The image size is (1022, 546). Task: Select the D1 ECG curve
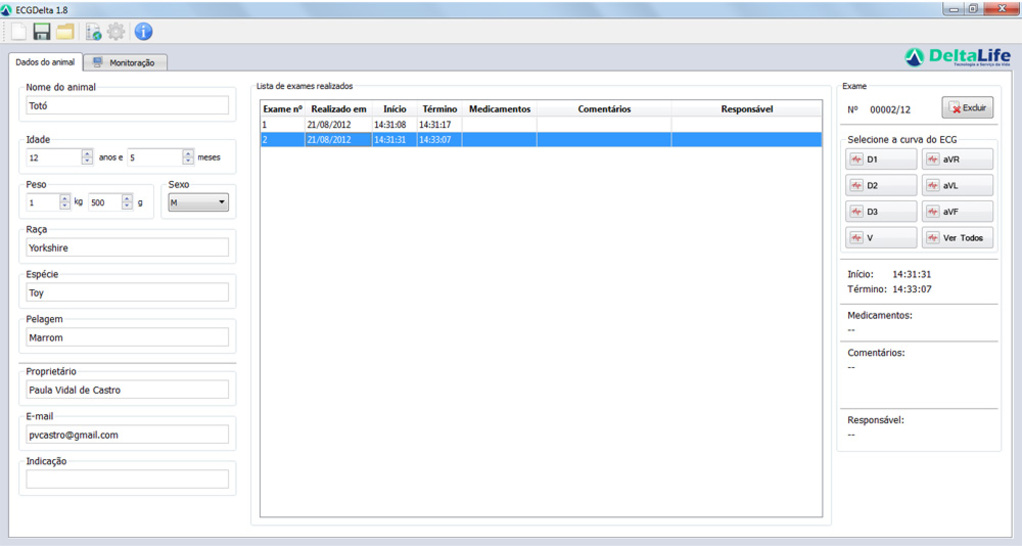pos(881,159)
